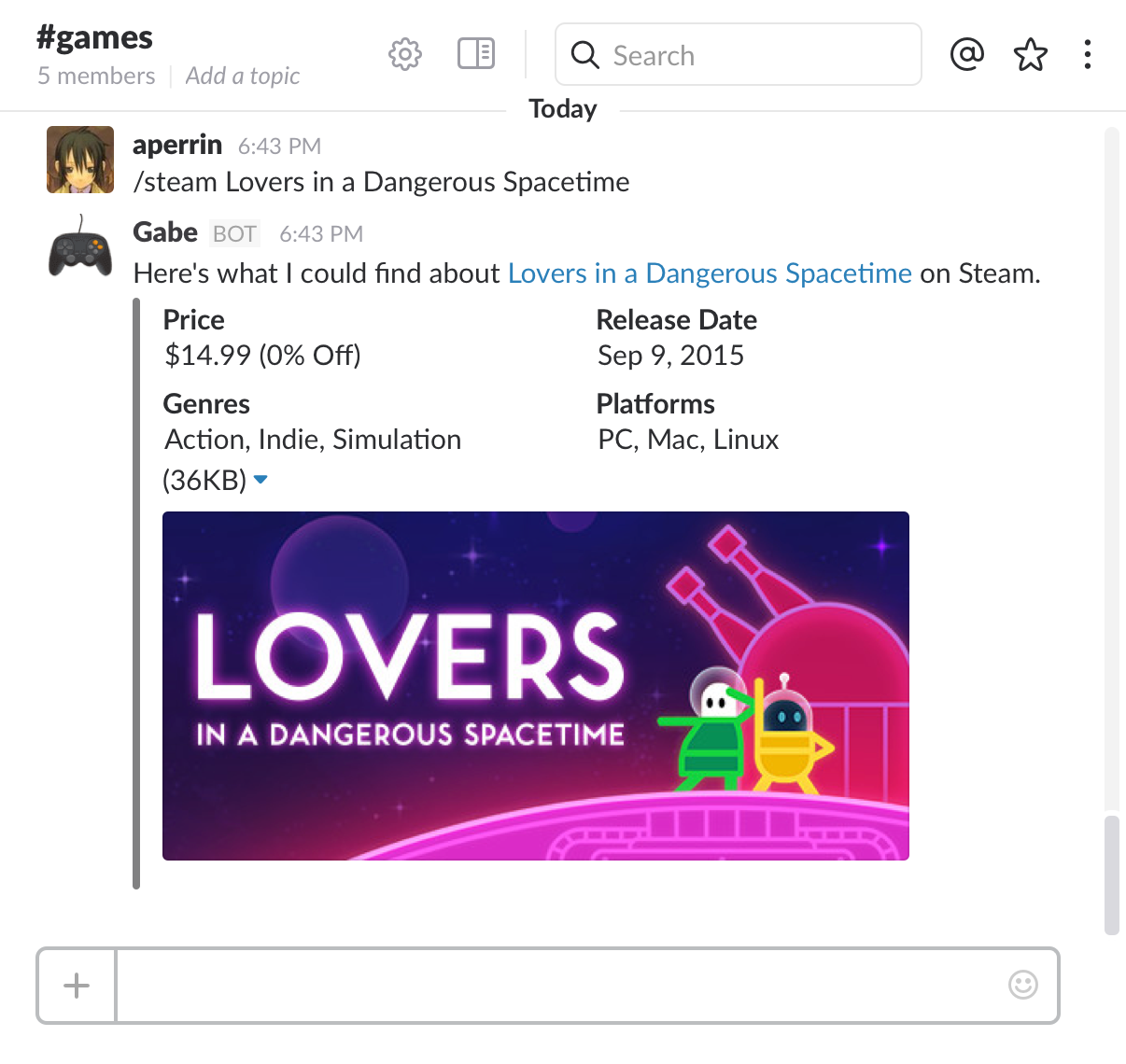The image size is (1126, 1064).
Task: Click the Gabe bot controller avatar
Action: point(80,247)
